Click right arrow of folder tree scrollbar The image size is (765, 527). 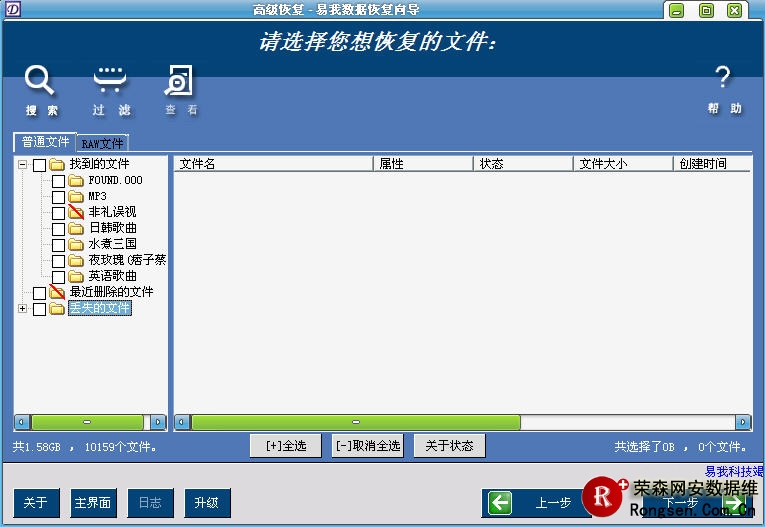pos(157,422)
